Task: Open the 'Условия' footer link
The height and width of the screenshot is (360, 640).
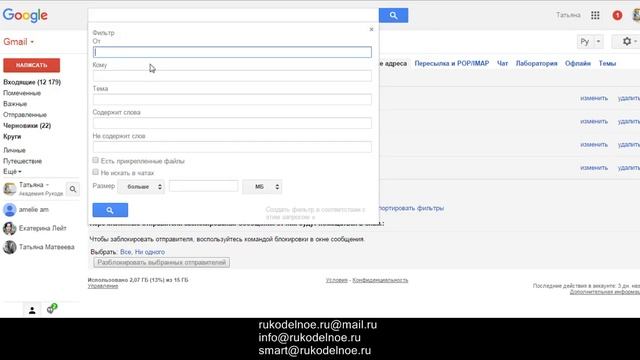Action: 337,280
